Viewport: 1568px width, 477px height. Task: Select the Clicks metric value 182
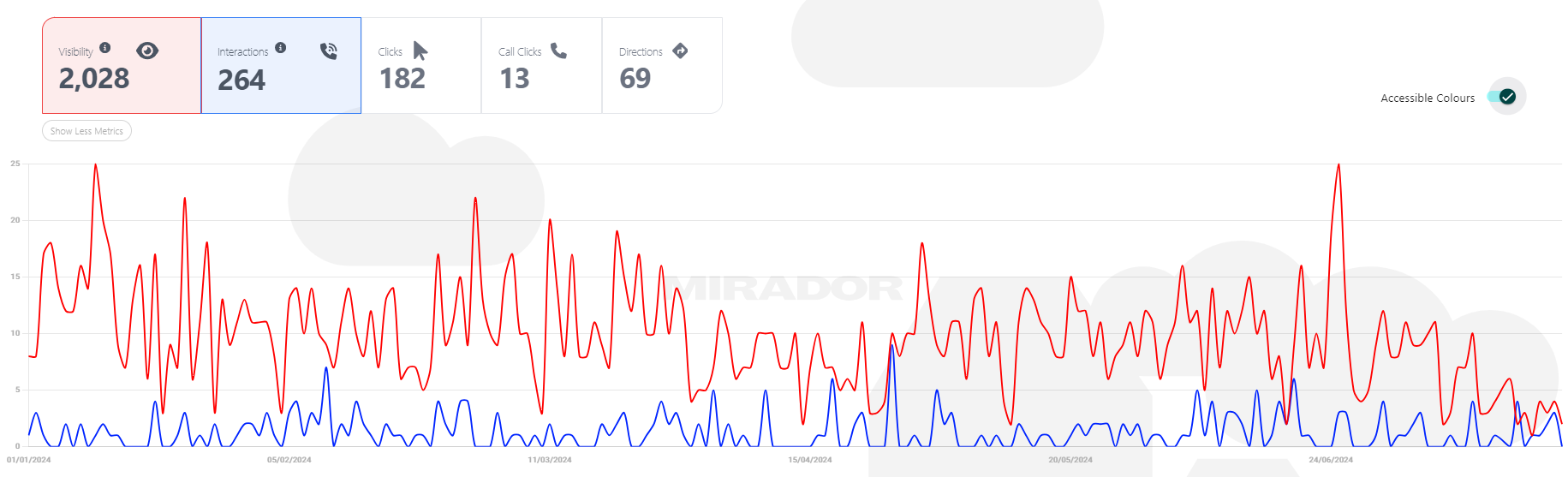click(402, 79)
